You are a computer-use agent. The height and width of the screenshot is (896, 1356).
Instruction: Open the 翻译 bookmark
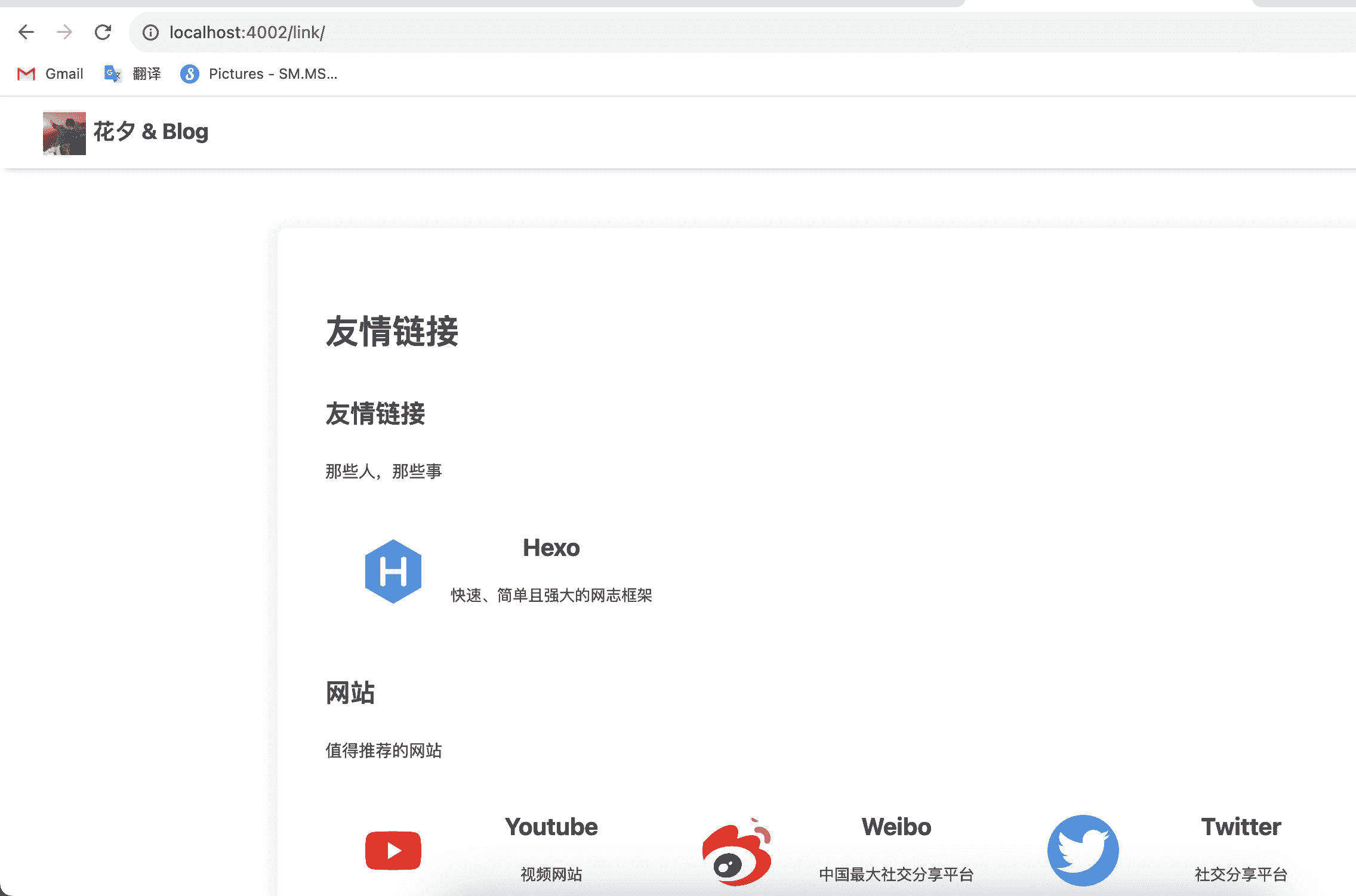click(132, 74)
